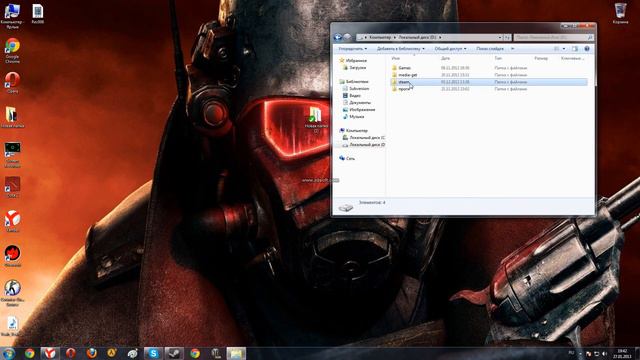Click the Explorer search field
This screenshot has width=640, height=360.
coord(553,37)
